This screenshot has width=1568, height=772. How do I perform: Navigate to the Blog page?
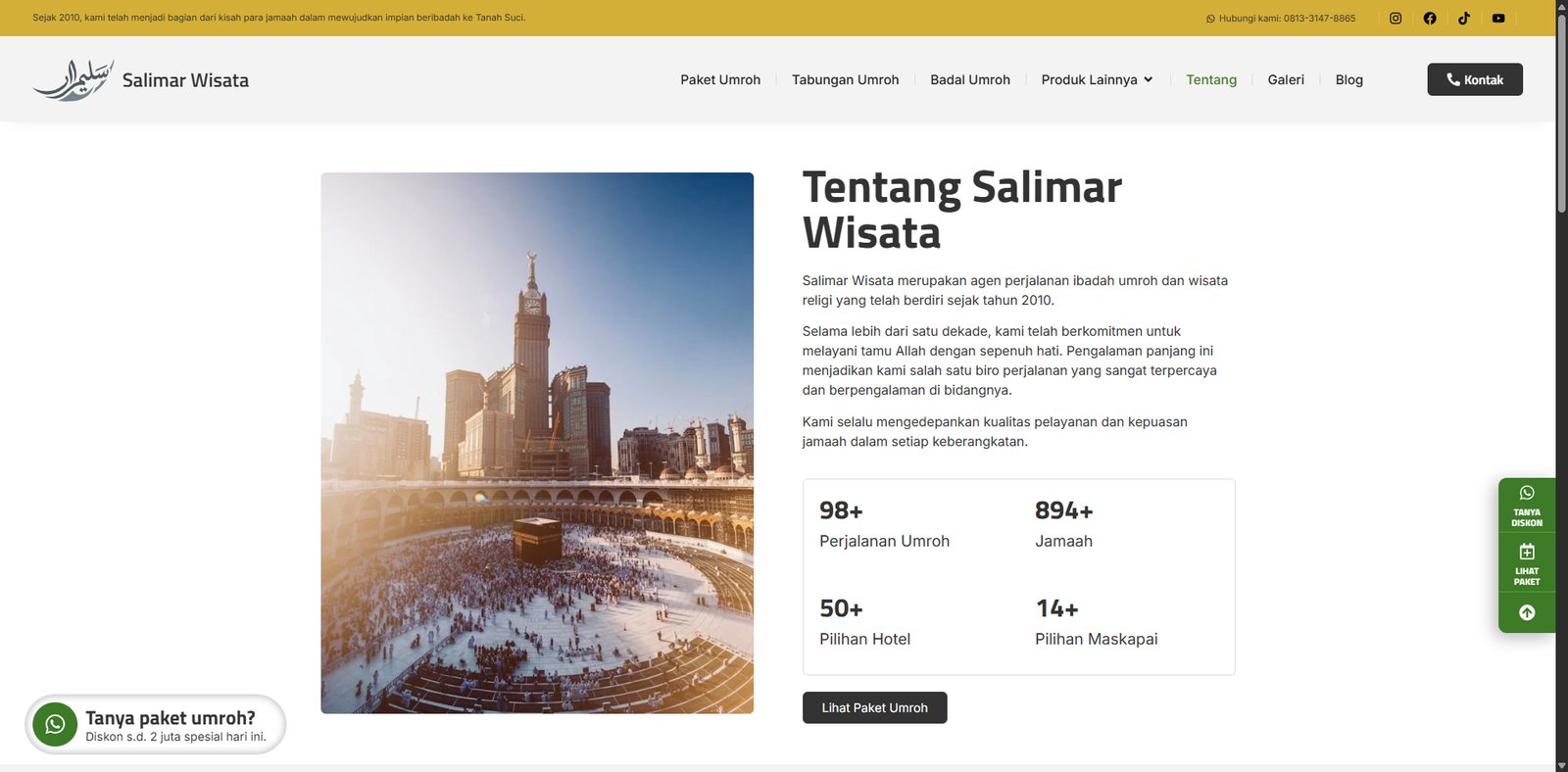[1348, 80]
